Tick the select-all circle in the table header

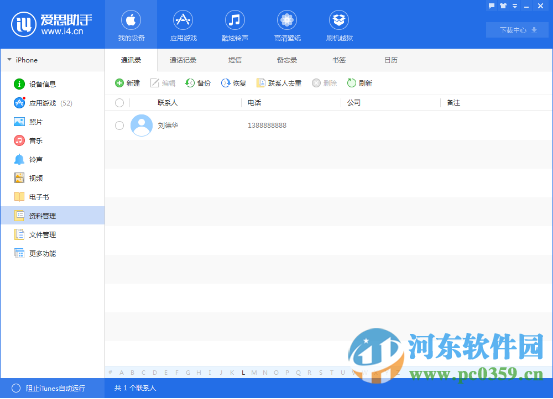tap(120, 103)
